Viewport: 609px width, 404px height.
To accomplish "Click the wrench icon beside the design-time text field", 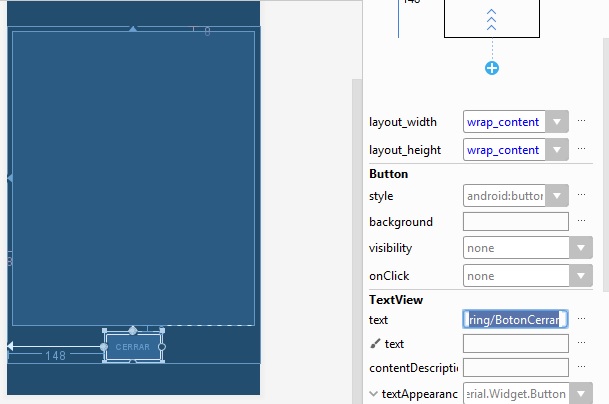I will [x=375, y=344].
